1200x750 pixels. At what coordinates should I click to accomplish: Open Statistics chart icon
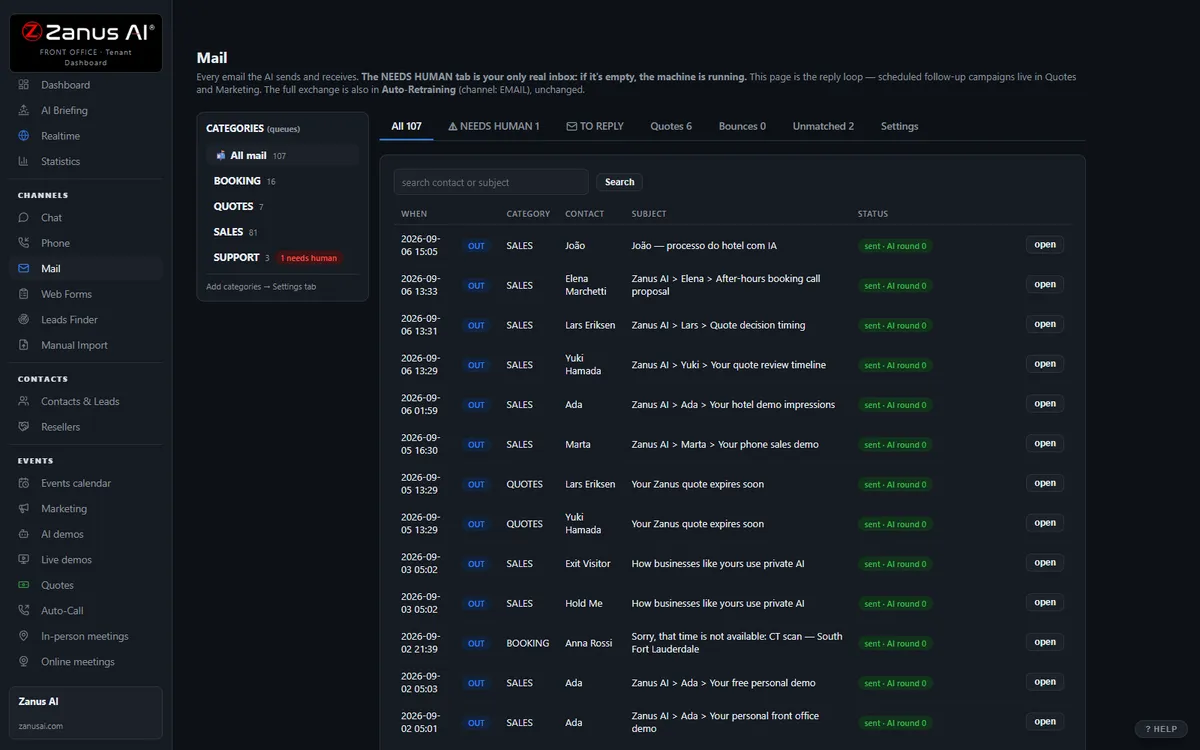[x=24, y=161]
